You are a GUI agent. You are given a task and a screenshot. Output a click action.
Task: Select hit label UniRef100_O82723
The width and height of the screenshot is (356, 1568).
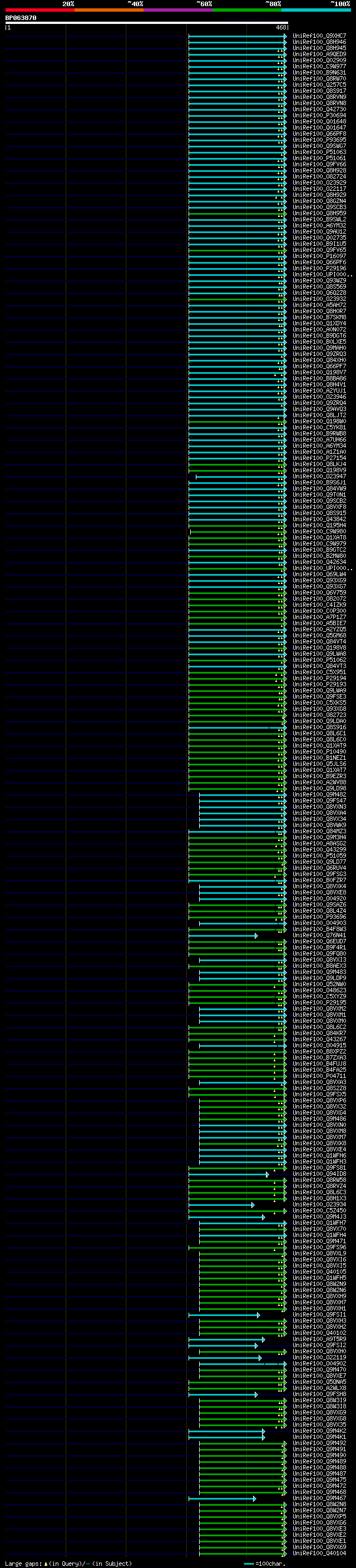pos(319,715)
